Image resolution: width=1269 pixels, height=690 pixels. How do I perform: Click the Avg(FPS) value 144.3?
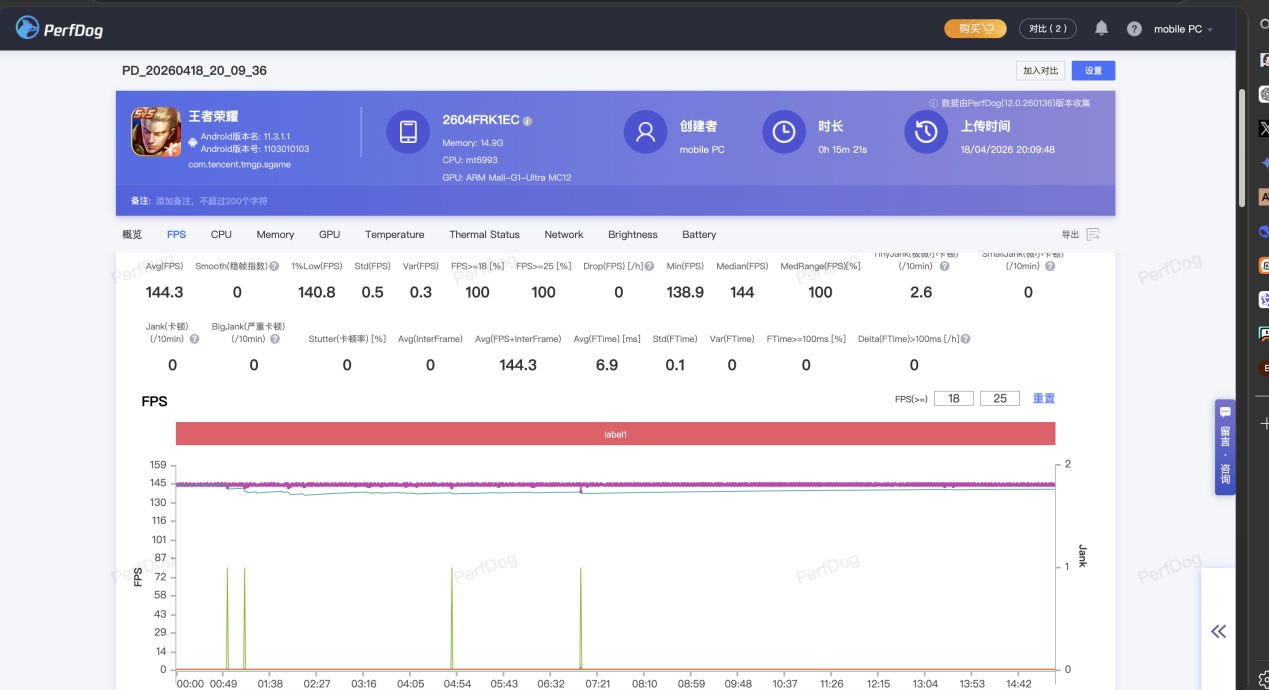click(165, 292)
